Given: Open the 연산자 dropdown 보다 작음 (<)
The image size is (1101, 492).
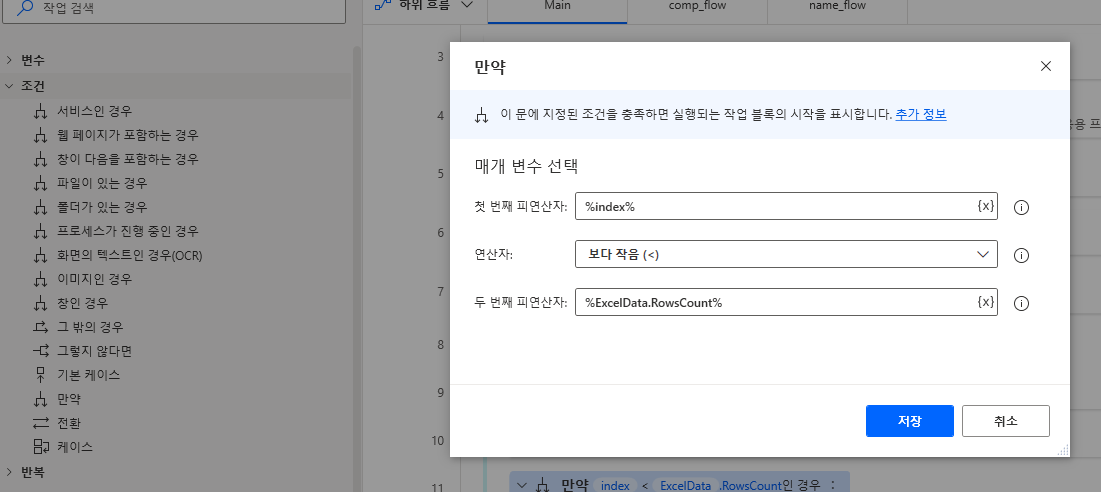Looking at the screenshot, I should [x=786, y=255].
